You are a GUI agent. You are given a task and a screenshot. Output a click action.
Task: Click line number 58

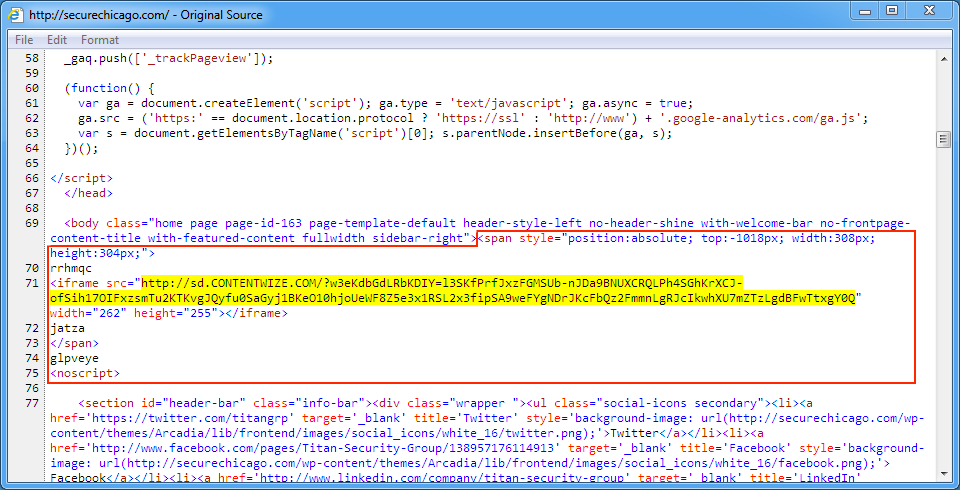click(32, 59)
